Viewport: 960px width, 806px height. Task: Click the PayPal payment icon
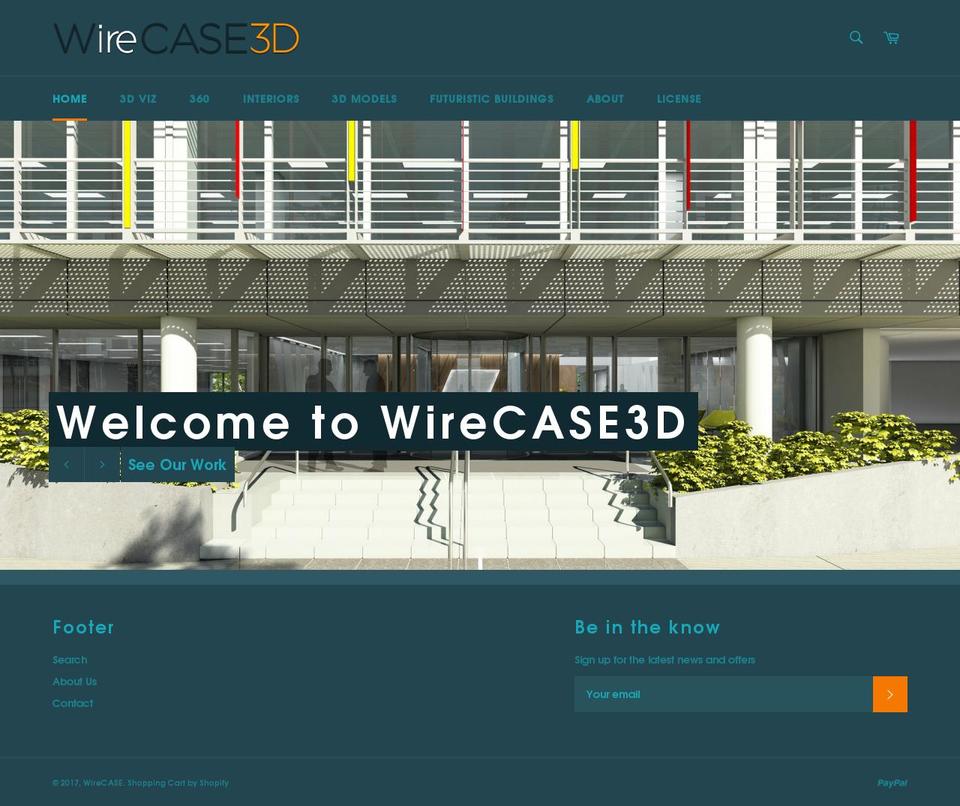[x=892, y=783]
